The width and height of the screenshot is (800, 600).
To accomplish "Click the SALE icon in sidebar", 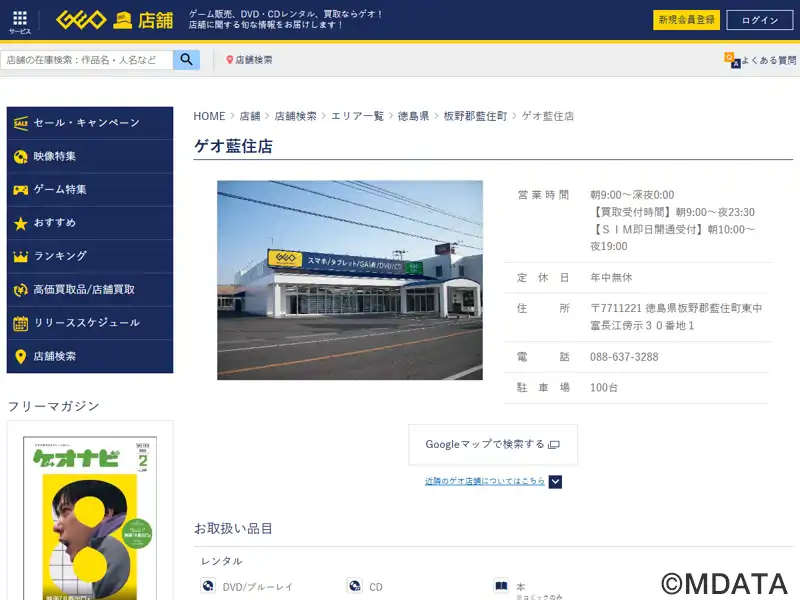I will click(21, 123).
